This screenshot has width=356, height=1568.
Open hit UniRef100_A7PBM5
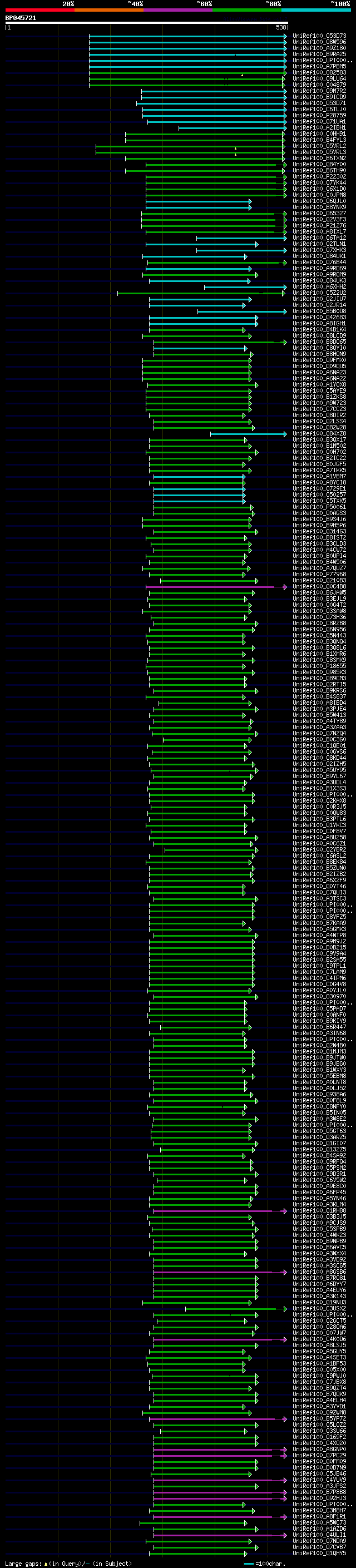click(319, 66)
